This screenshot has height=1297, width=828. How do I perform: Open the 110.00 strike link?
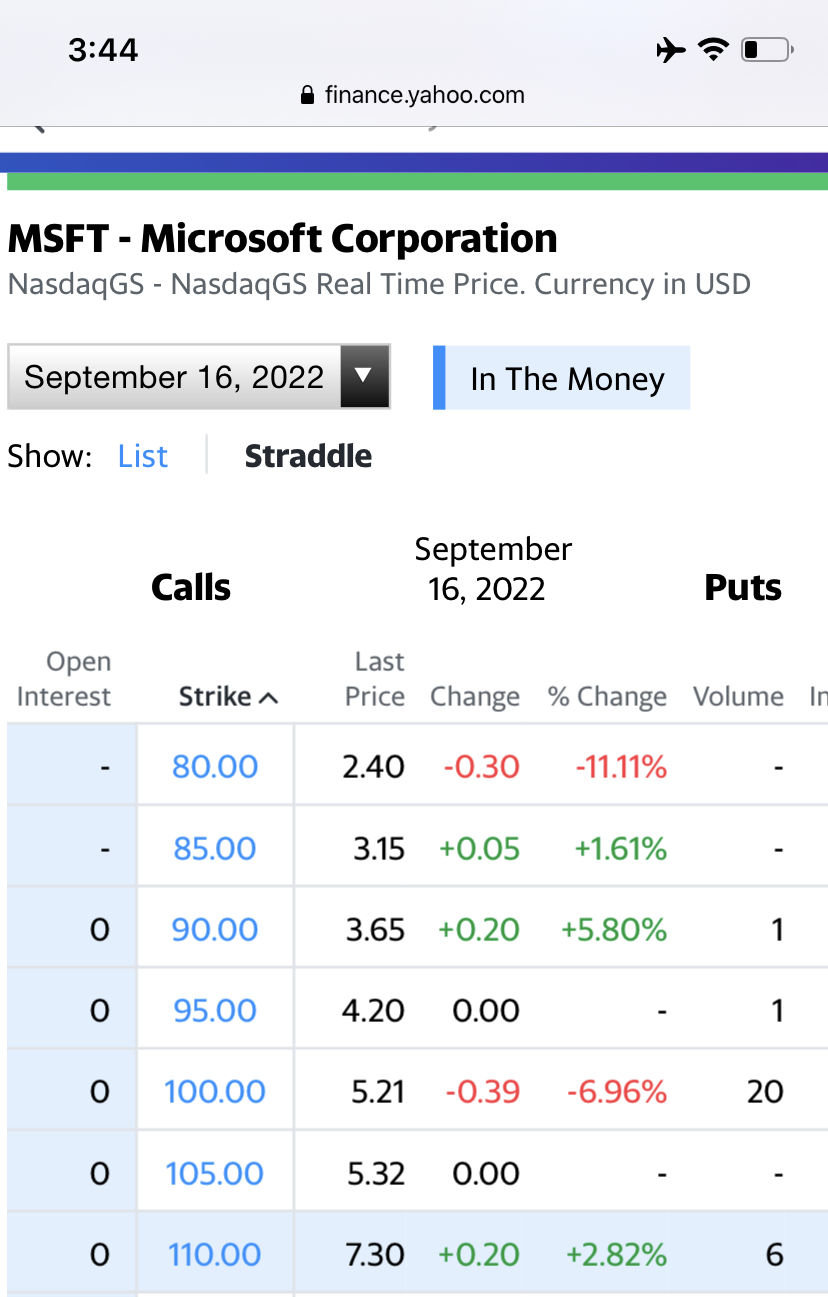(x=215, y=1254)
